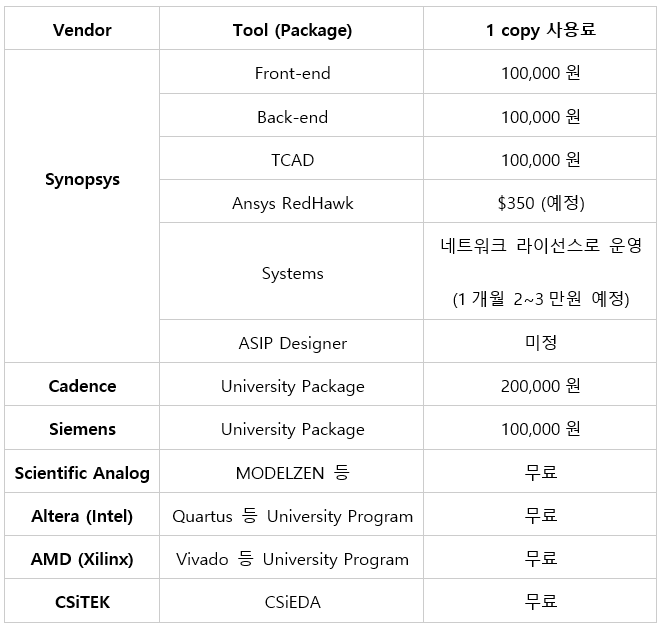The height and width of the screenshot is (629, 661).
Task: Select the Siemens vendor cell
Action: tap(82, 429)
